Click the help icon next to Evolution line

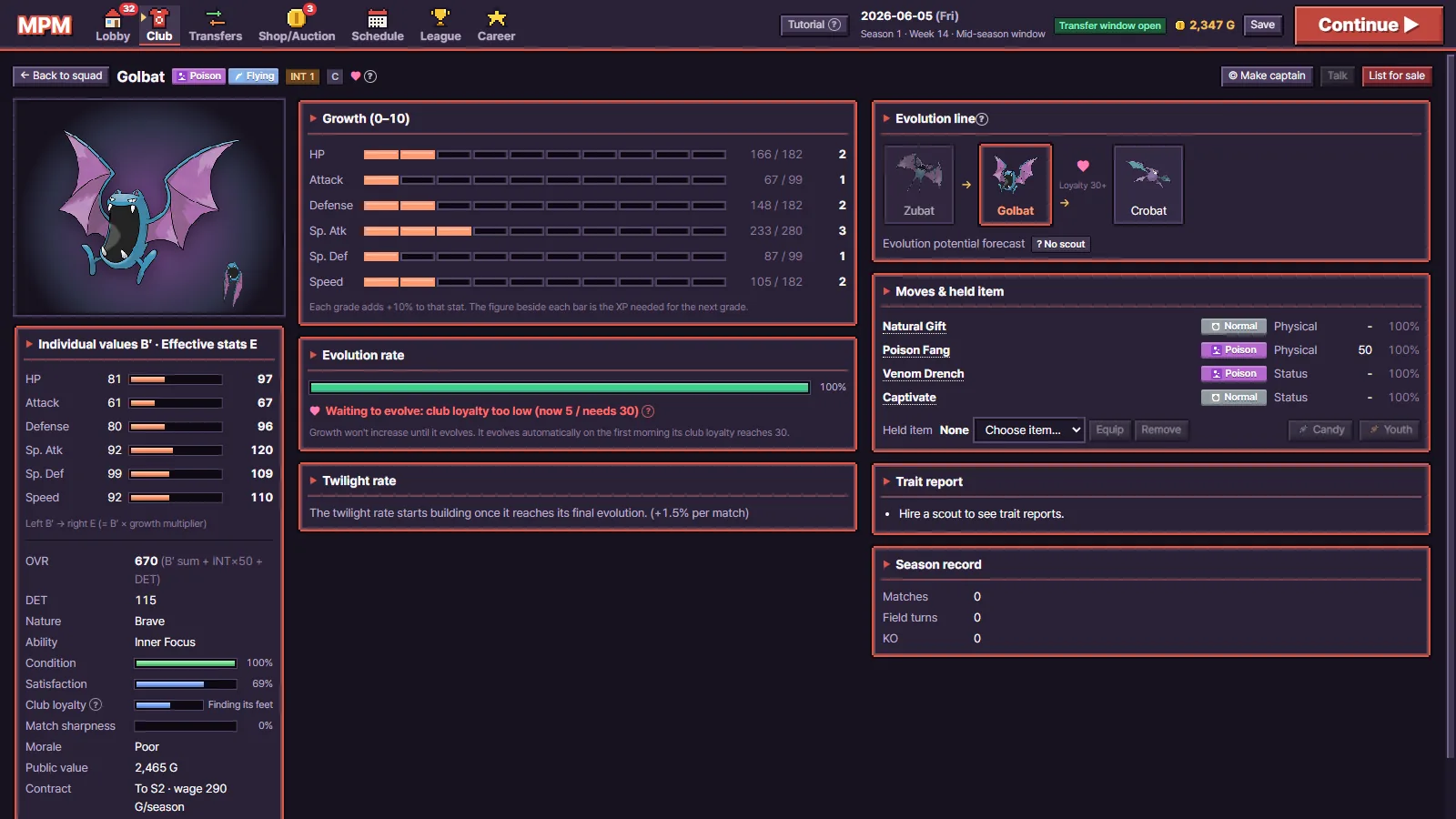click(x=982, y=119)
